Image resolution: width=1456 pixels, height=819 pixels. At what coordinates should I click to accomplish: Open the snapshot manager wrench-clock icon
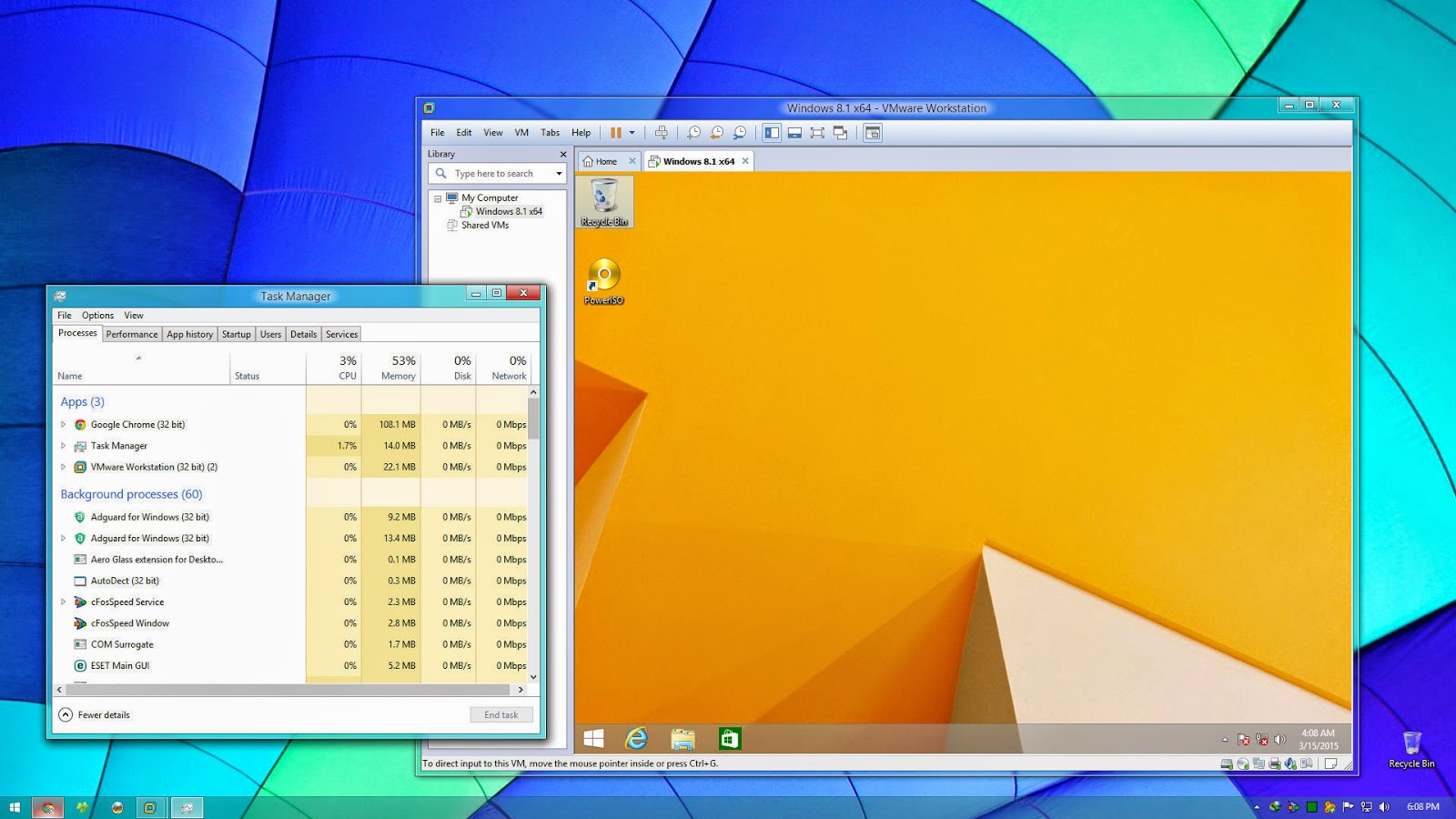[x=740, y=133]
